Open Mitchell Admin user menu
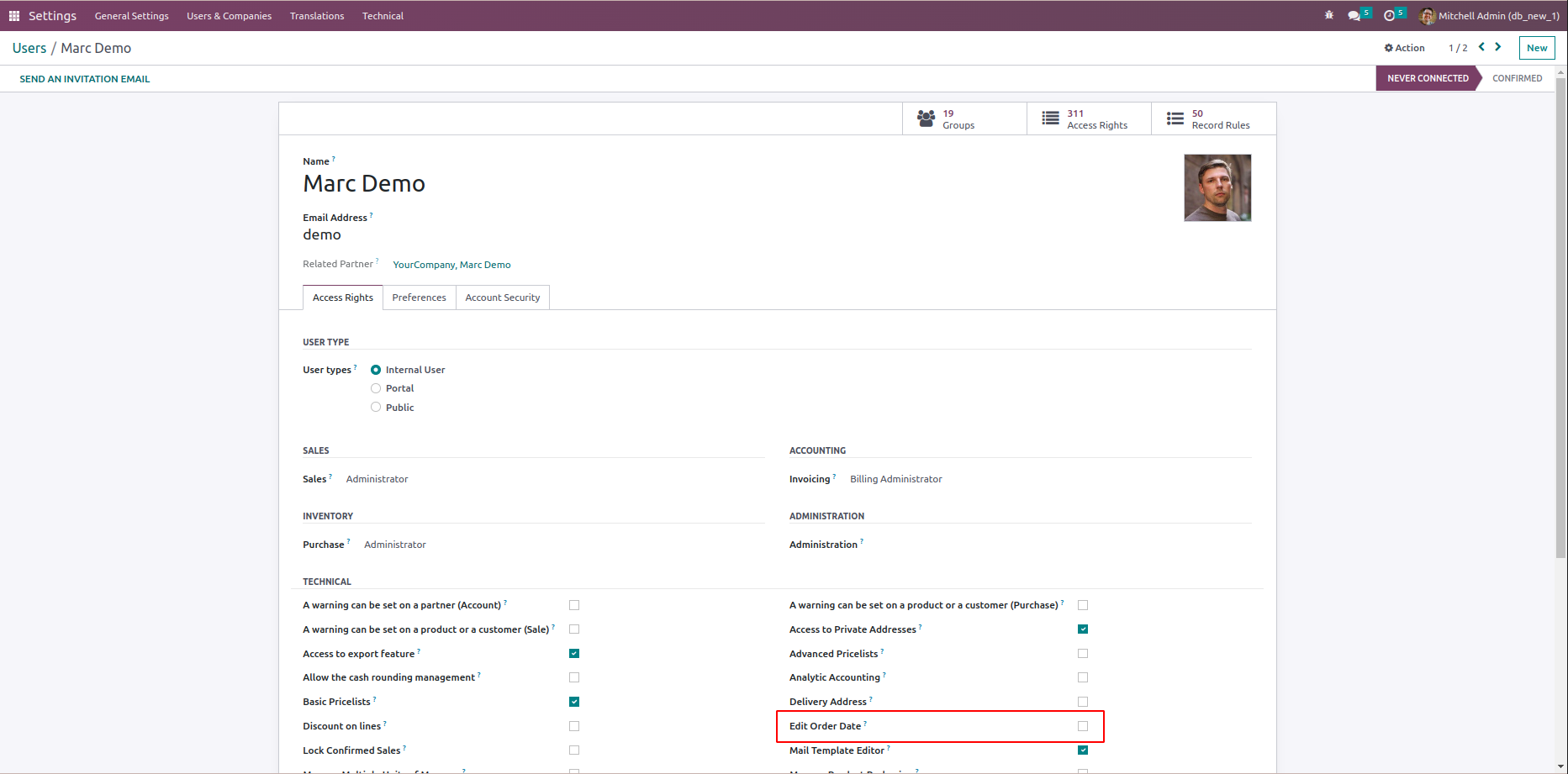 coord(1489,16)
